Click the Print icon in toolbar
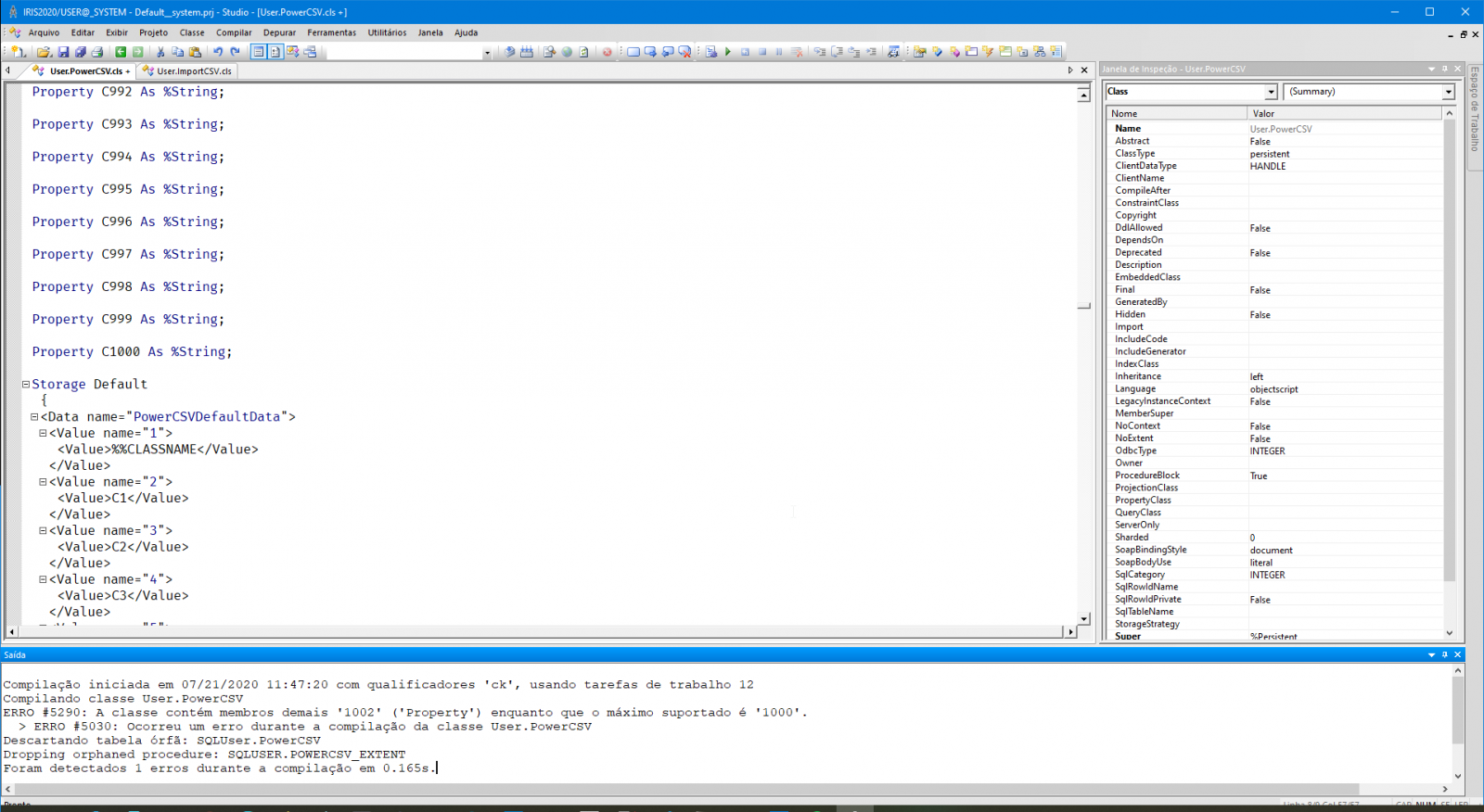1484x812 pixels. (97, 52)
